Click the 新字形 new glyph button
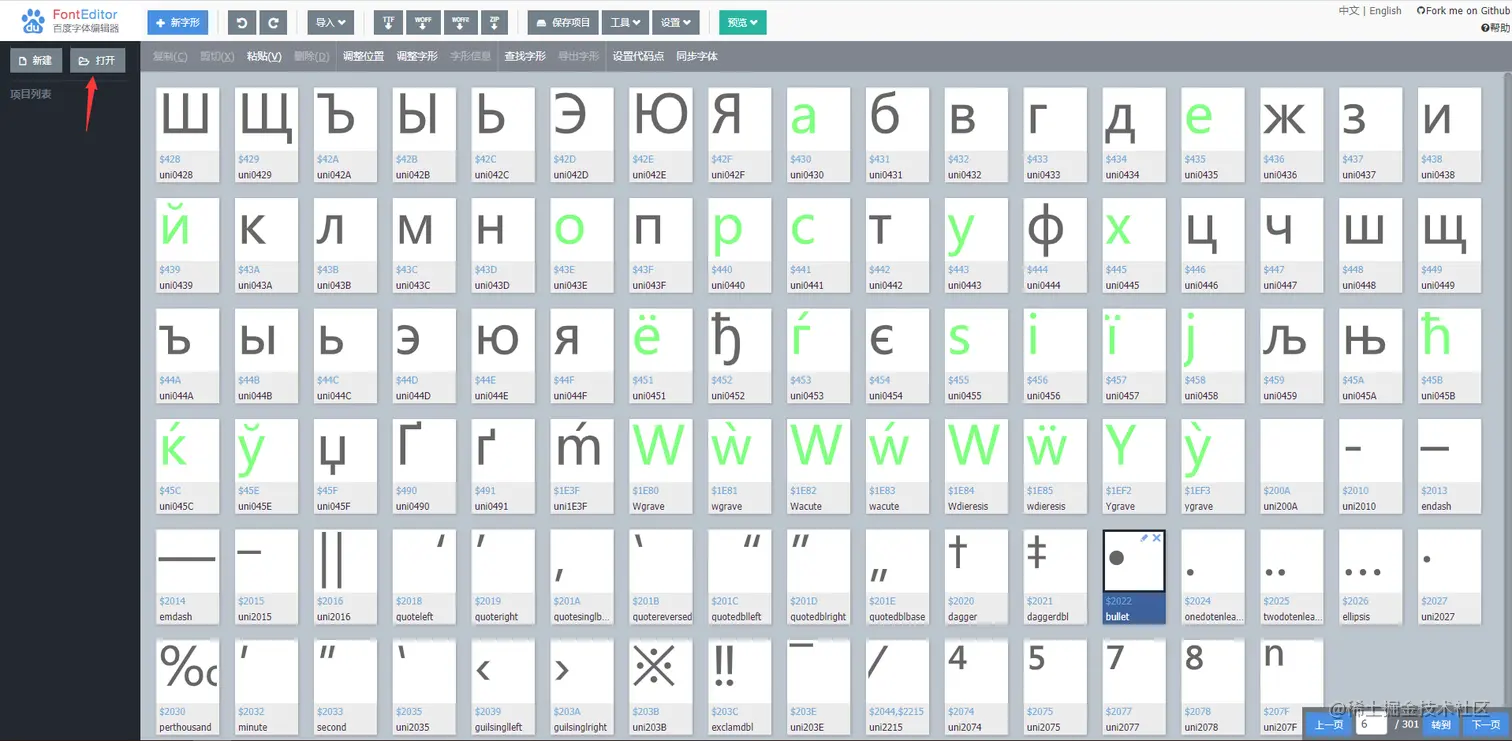Image resolution: width=1512 pixels, height=741 pixels. pos(178,22)
